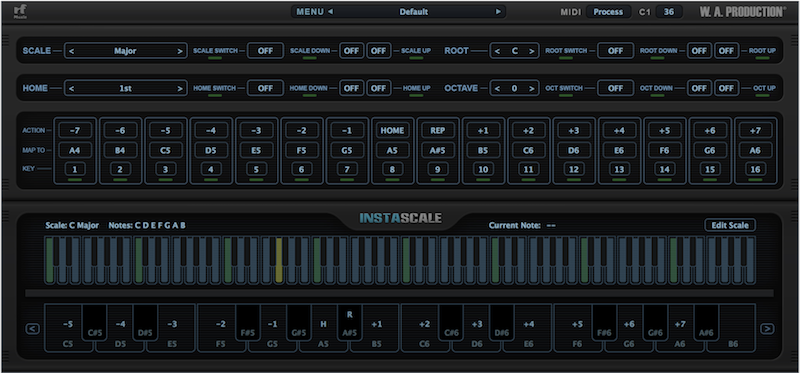Increase octave with right arrow
The width and height of the screenshot is (800, 373).
click(532, 88)
